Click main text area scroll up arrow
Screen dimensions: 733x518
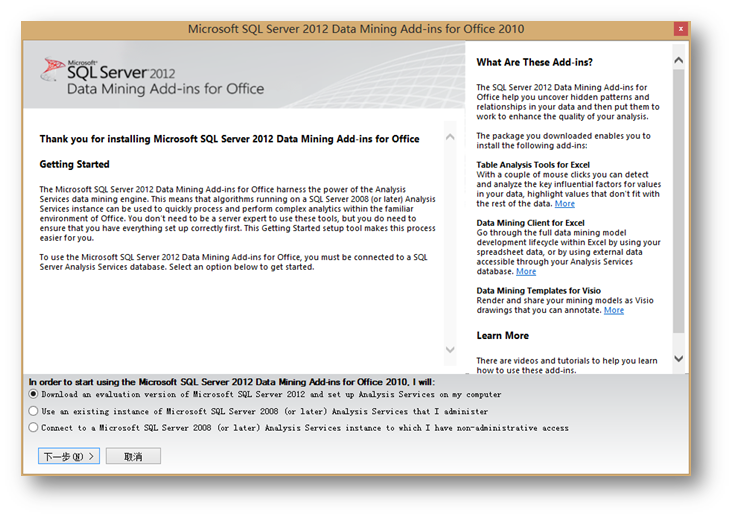450,137
